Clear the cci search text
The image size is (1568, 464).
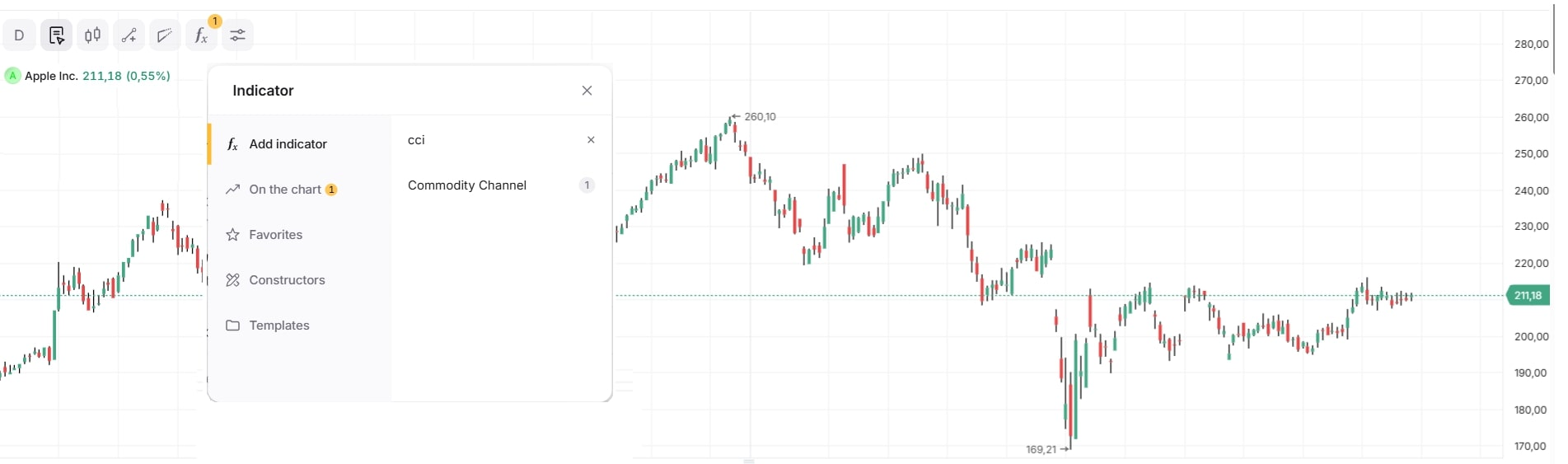(591, 140)
